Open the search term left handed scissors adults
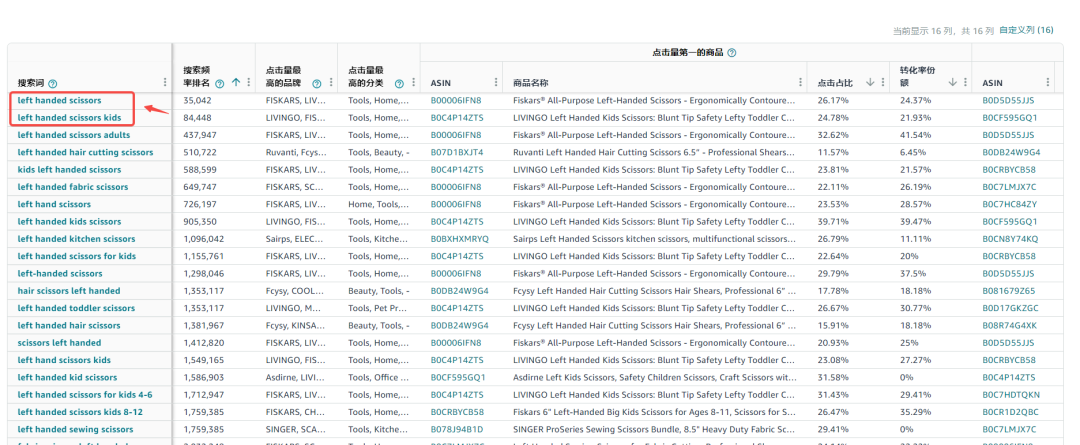Image resolution: width=1080 pixels, height=445 pixels. point(74,135)
